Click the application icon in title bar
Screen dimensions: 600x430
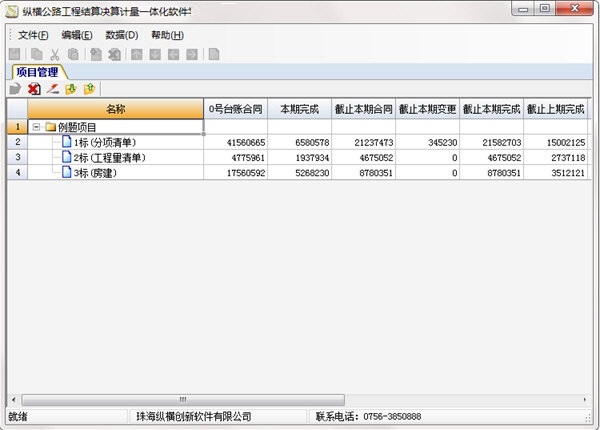[12, 11]
